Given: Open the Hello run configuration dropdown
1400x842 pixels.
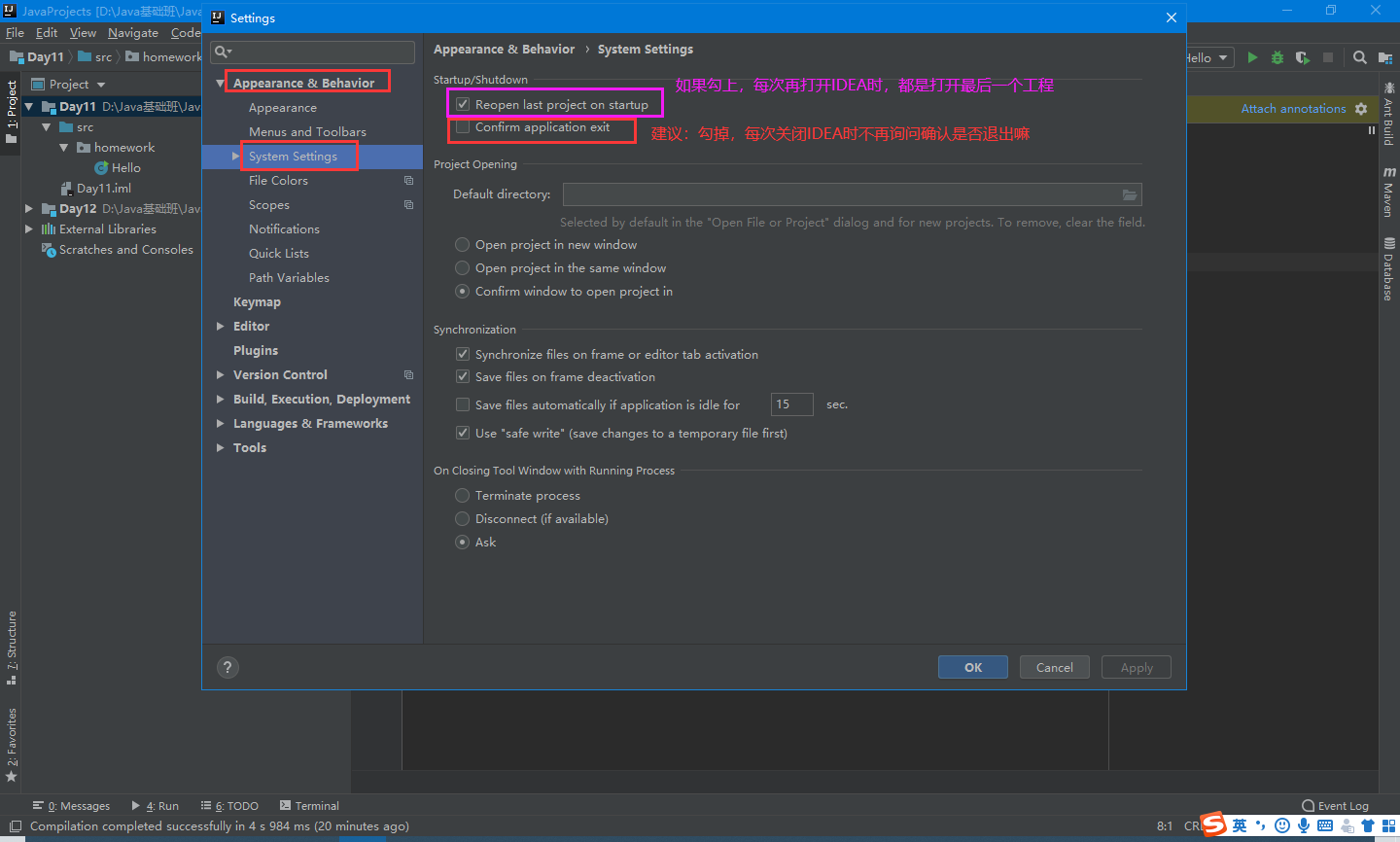Looking at the screenshot, I should tap(1209, 57).
